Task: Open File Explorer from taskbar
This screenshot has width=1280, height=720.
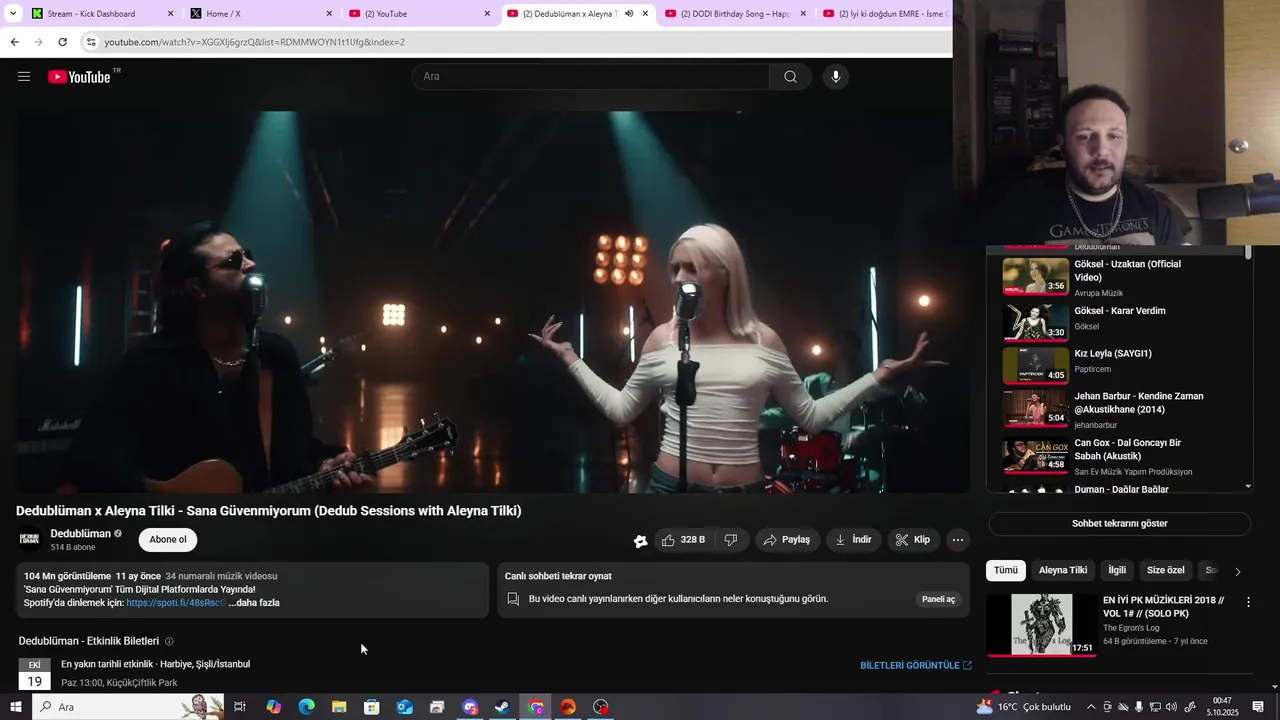Action: [x=339, y=707]
